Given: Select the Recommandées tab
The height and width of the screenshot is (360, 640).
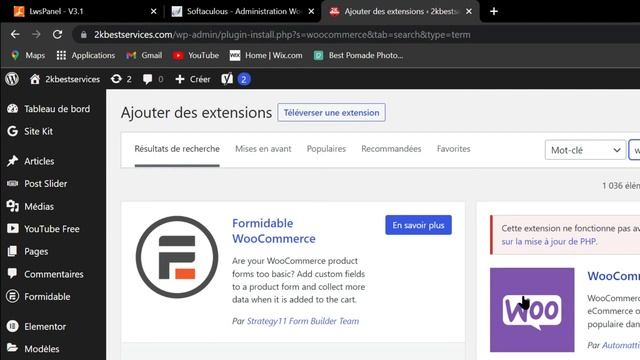Looking at the screenshot, I should (391, 149).
